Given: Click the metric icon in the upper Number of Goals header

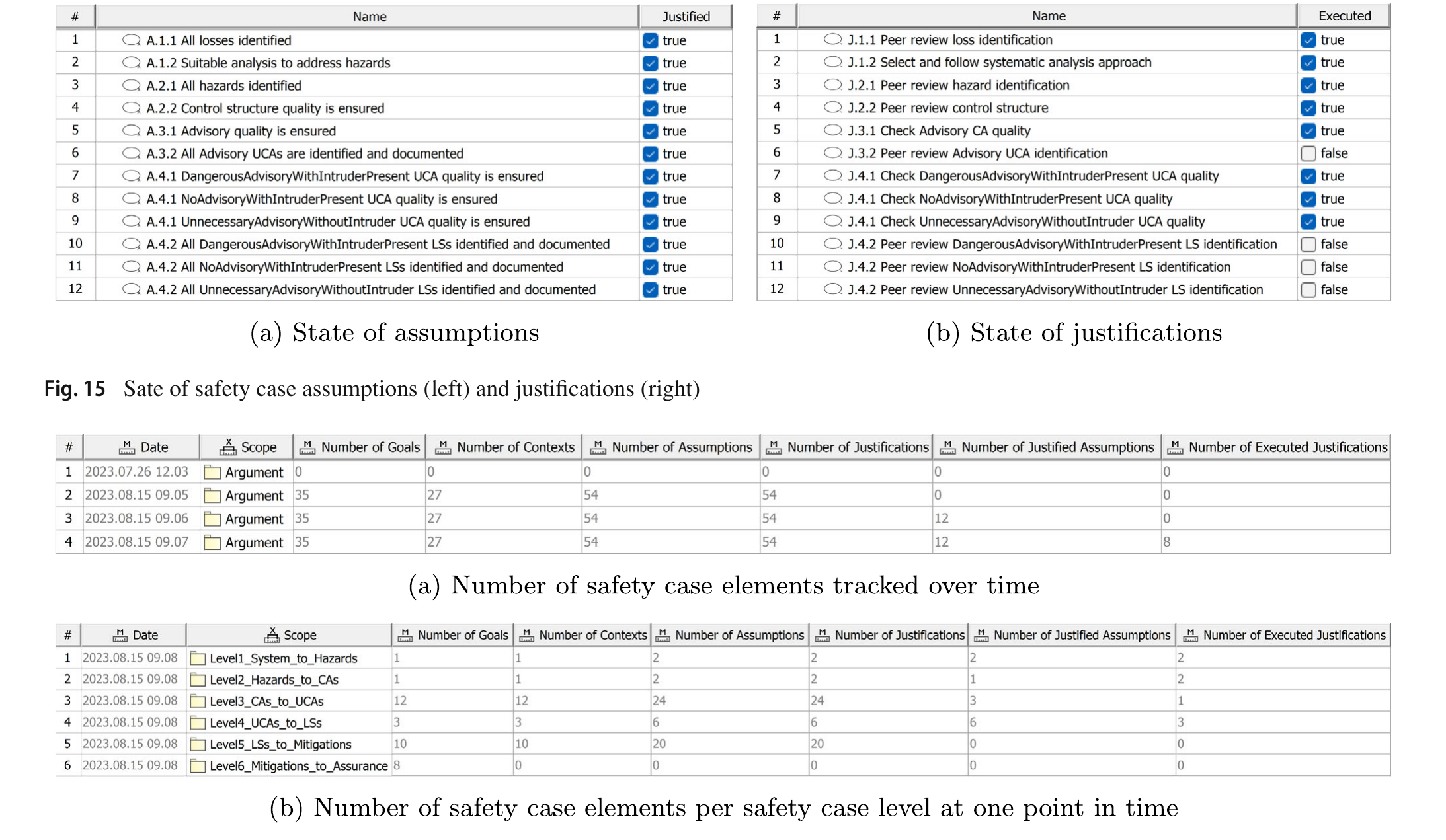Looking at the screenshot, I should 307,447.
